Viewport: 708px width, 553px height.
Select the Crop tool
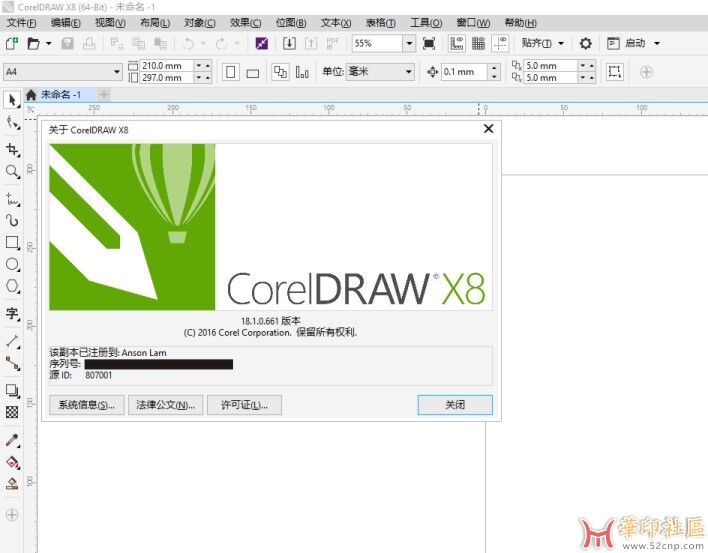click(12, 149)
